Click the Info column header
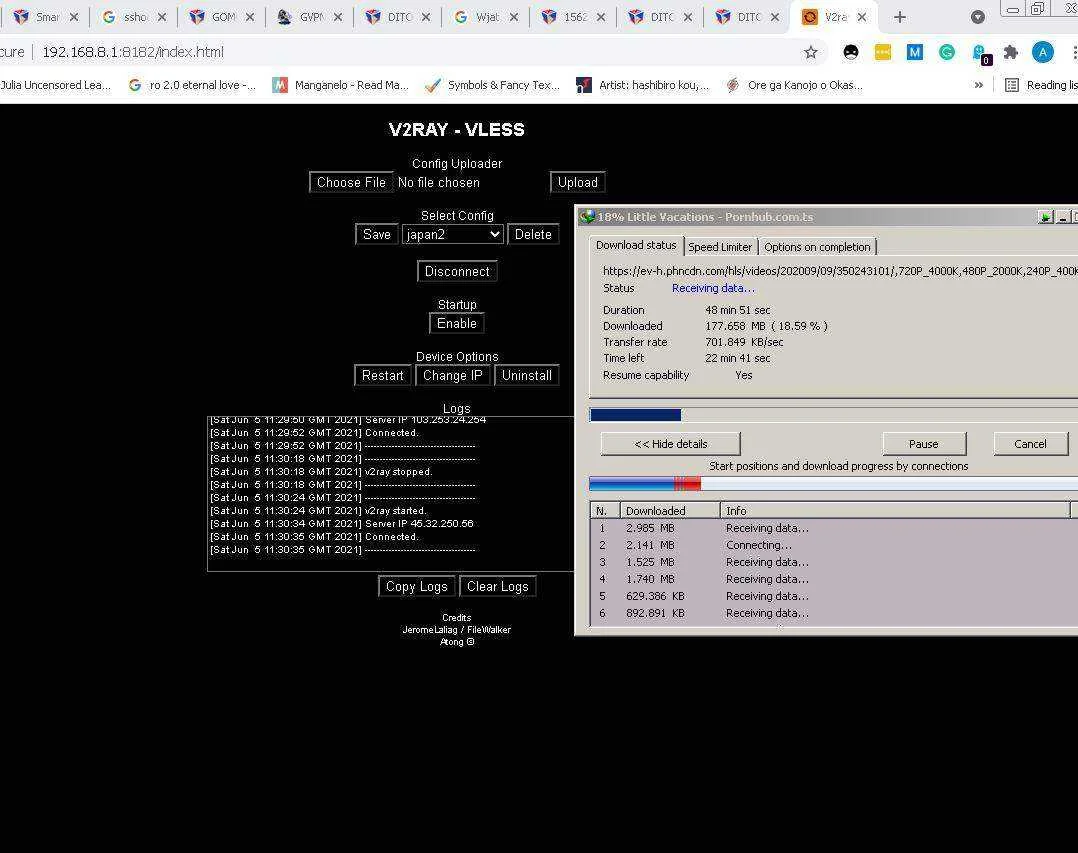The height and width of the screenshot is (853, 1078). tap(895, 511)
